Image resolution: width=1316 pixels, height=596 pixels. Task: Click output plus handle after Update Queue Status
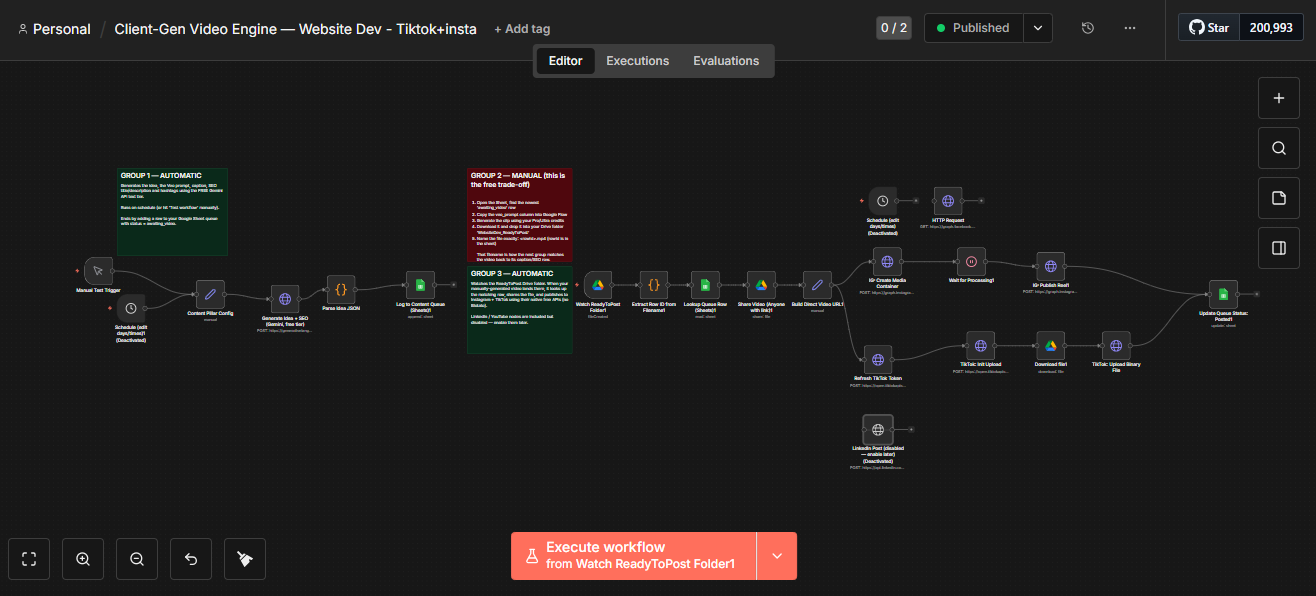click(1256, 294)
